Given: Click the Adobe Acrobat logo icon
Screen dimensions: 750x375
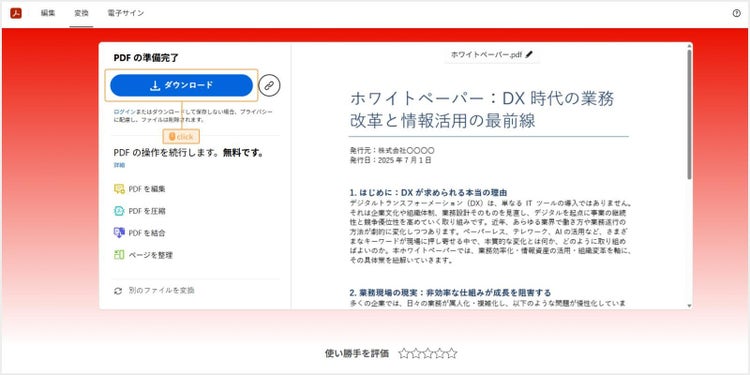Looking at the screenshot, I should (16, 13).
